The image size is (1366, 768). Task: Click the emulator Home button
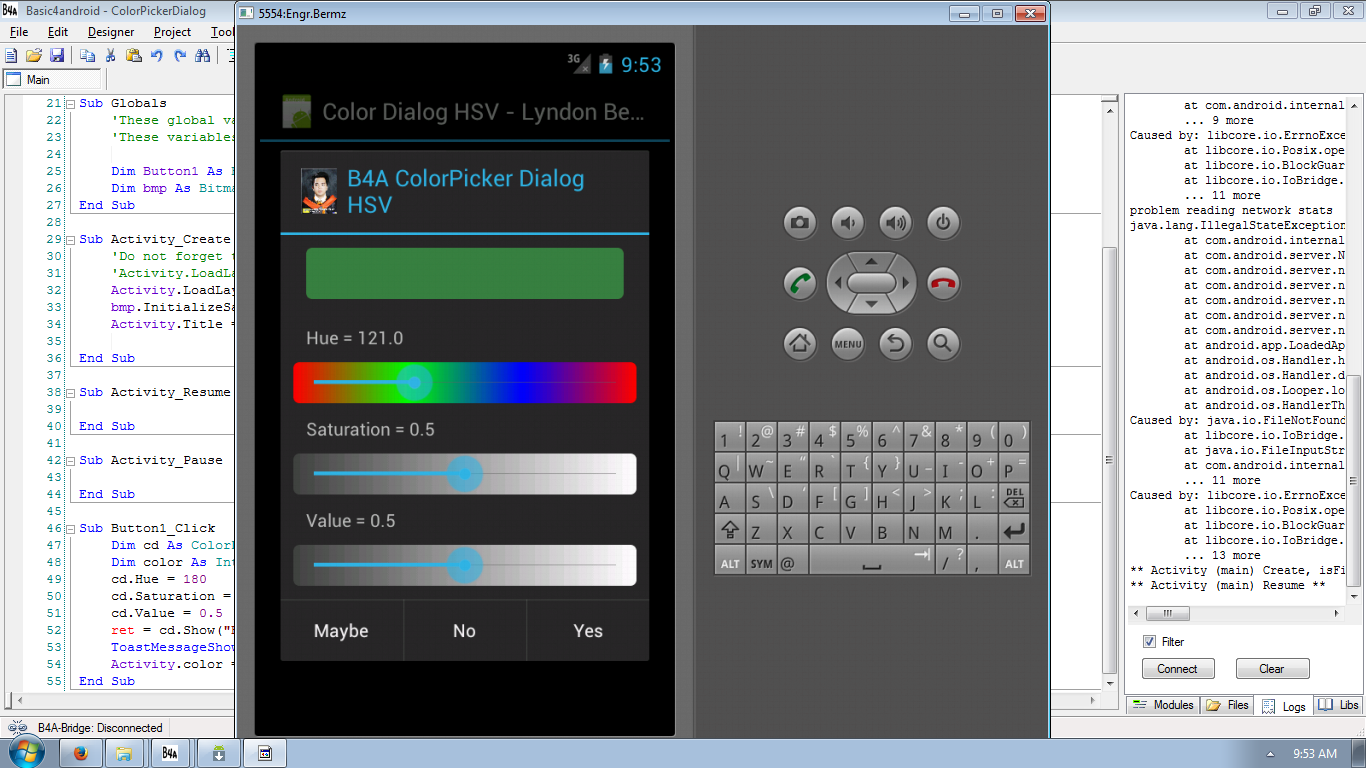coord(799,344)
